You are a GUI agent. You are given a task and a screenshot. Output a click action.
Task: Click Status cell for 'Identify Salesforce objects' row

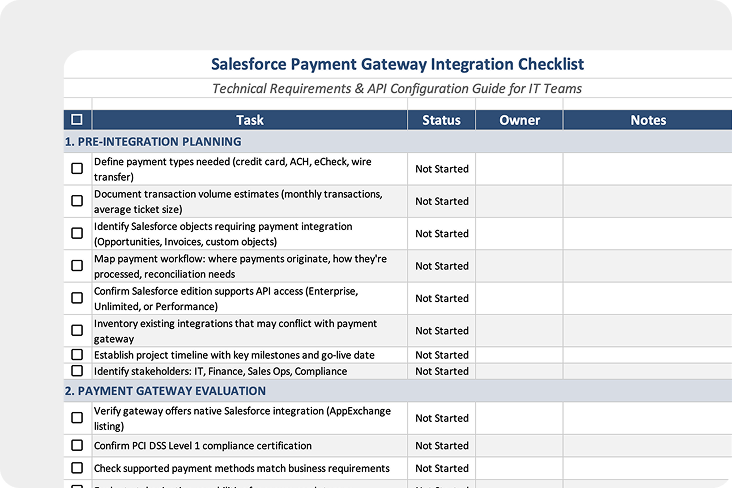click(442, 233)
